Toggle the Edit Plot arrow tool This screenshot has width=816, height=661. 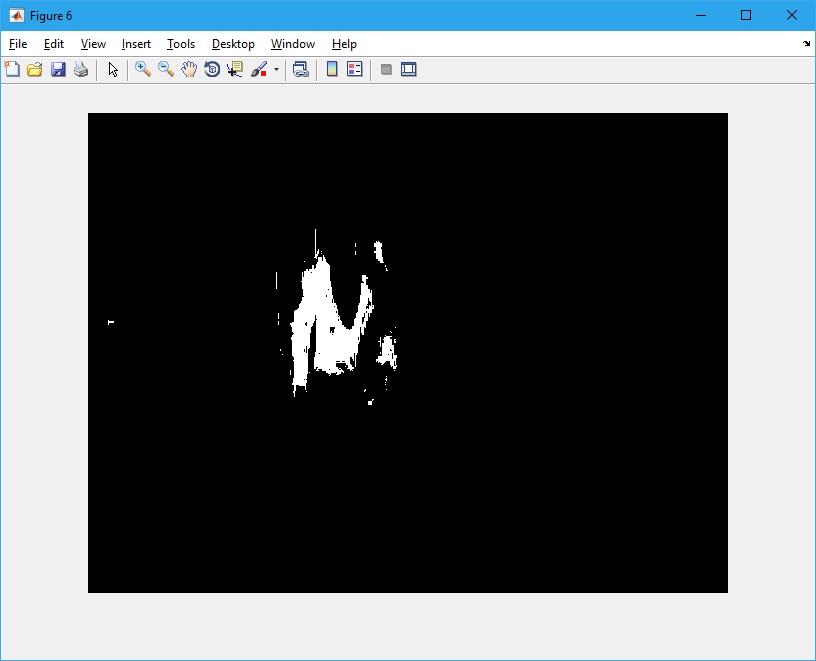113,70
